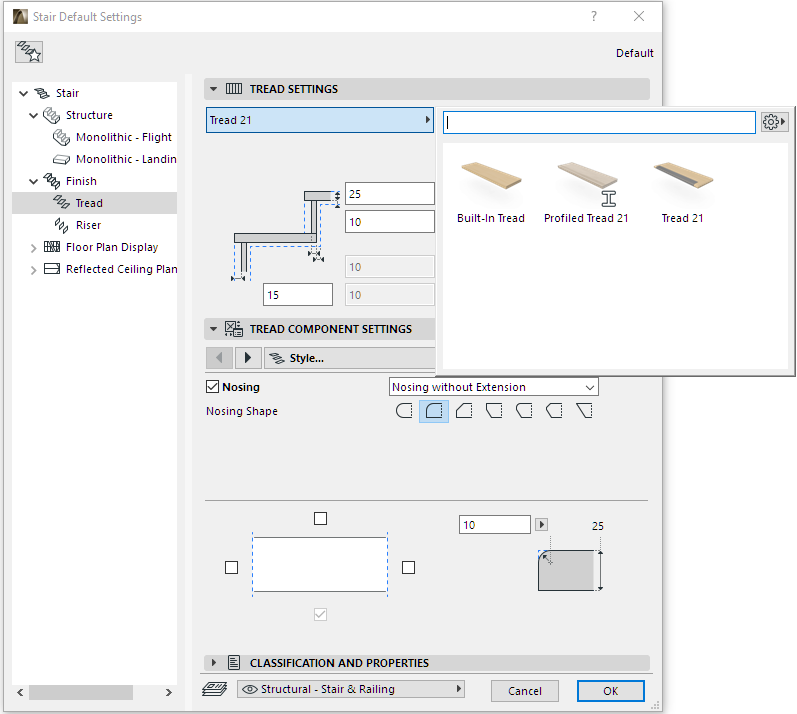797x714 pixels.
Task: Click the tree panel horizontal scrollbar
Action: point(81,692)
